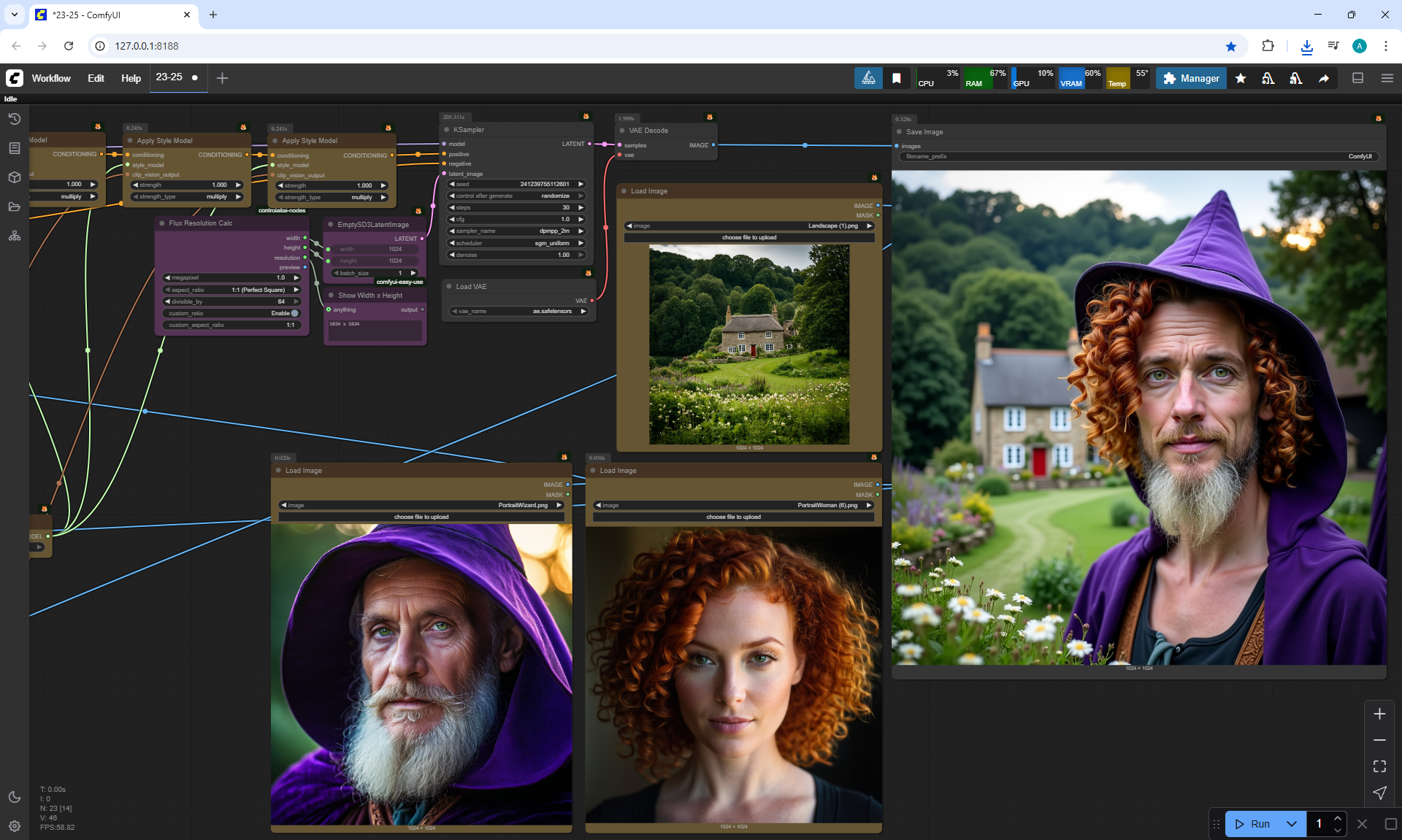Open the workflows folder sidebar icon
Screen dimensions: 1402x840
(14, 207)
